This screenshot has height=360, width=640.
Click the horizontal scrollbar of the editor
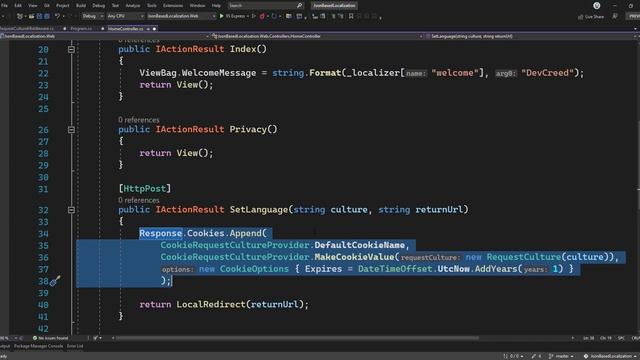tap(297, 338)
